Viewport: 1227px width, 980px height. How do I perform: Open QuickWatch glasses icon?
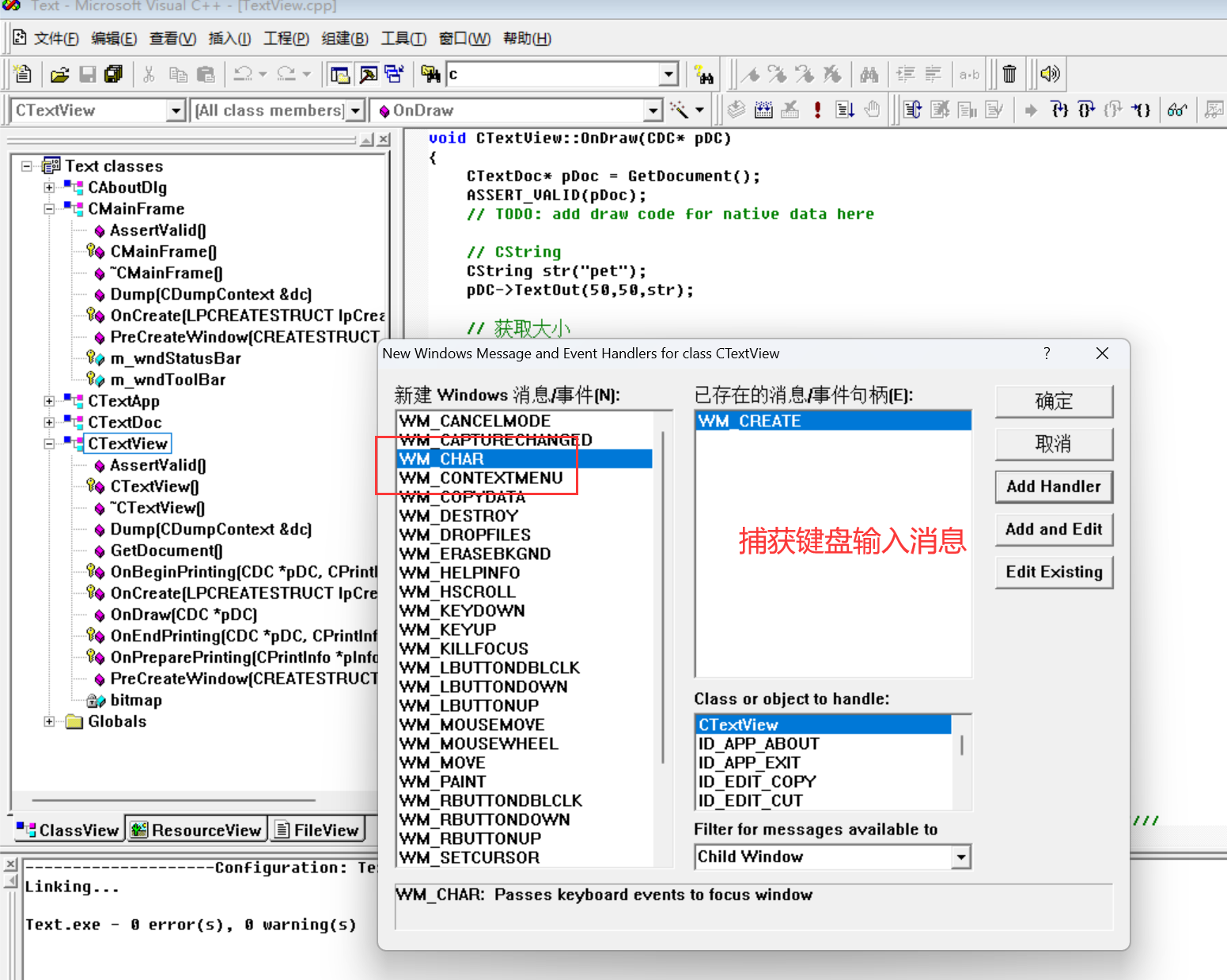pos(1177,110)
